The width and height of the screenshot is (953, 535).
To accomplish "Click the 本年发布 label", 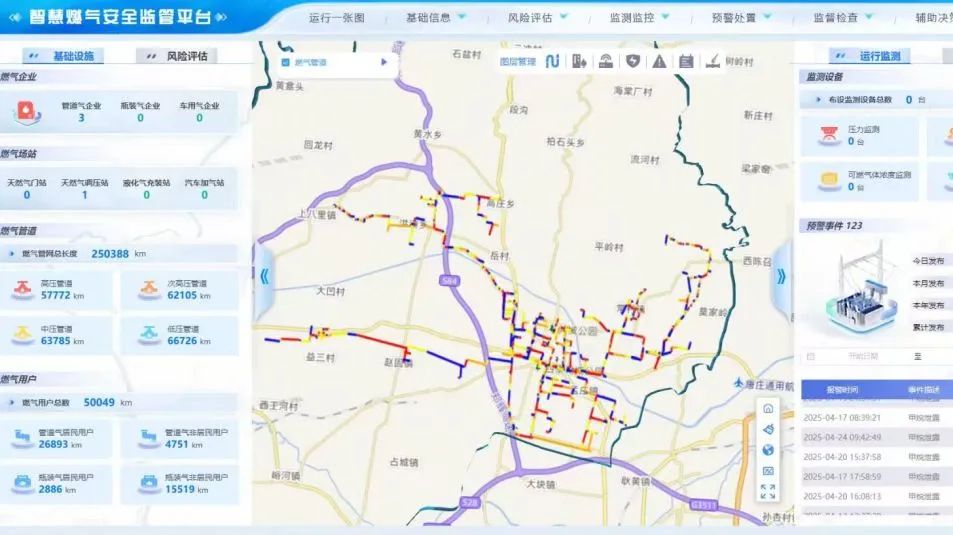I will [928, 305].
